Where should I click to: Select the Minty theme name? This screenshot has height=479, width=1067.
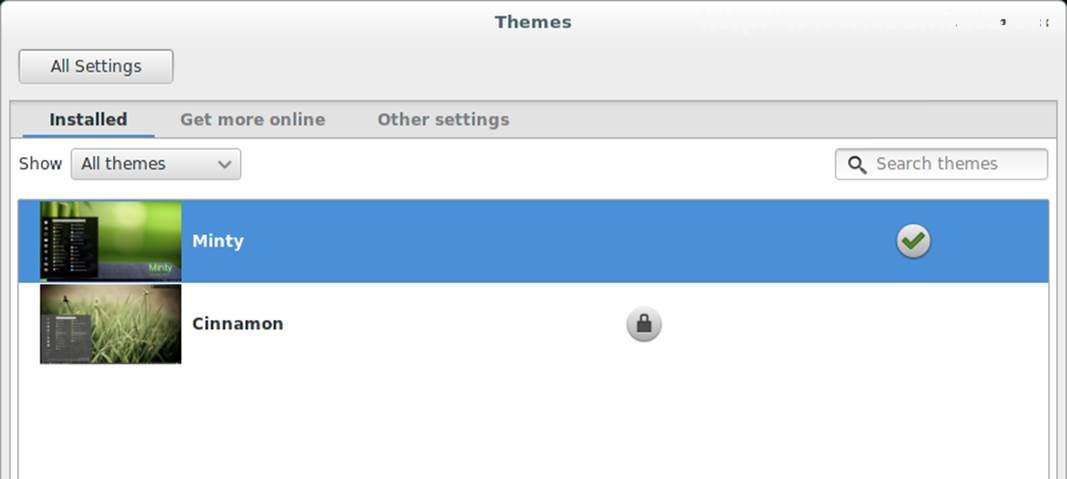tap(218, 241)
